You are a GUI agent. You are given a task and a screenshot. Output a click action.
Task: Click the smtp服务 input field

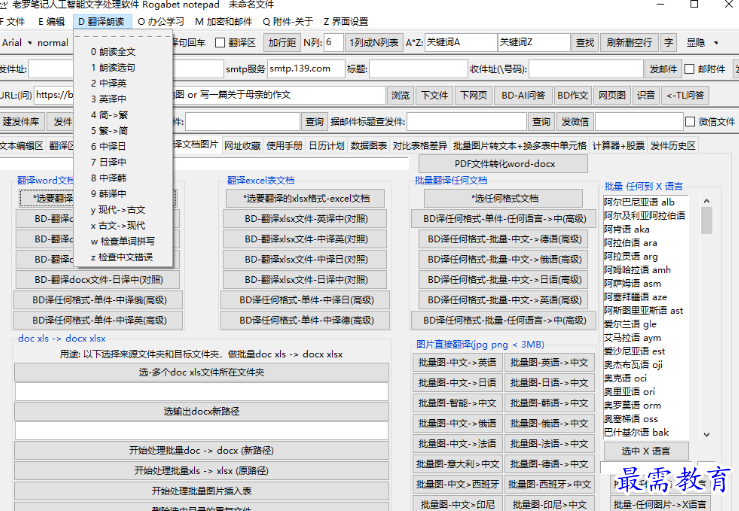tap(306, 69)
